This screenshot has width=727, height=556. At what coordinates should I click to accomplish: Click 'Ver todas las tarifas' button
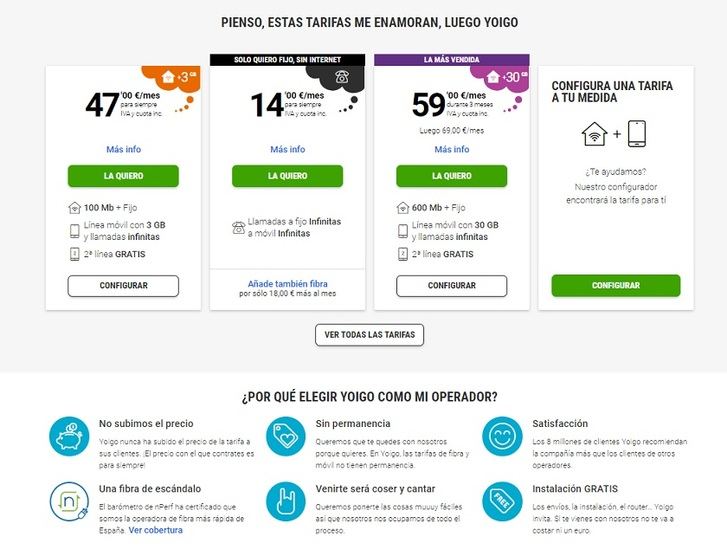point(369,334)
